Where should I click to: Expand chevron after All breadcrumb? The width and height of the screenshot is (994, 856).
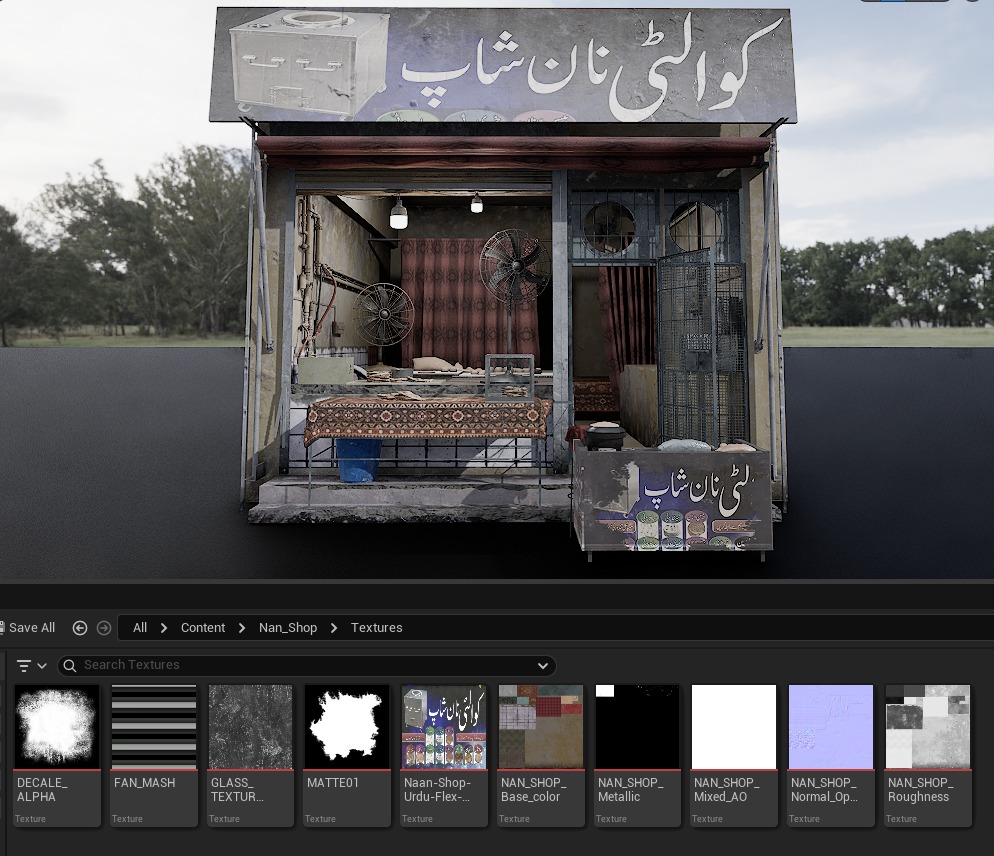(x=164, y=628)
